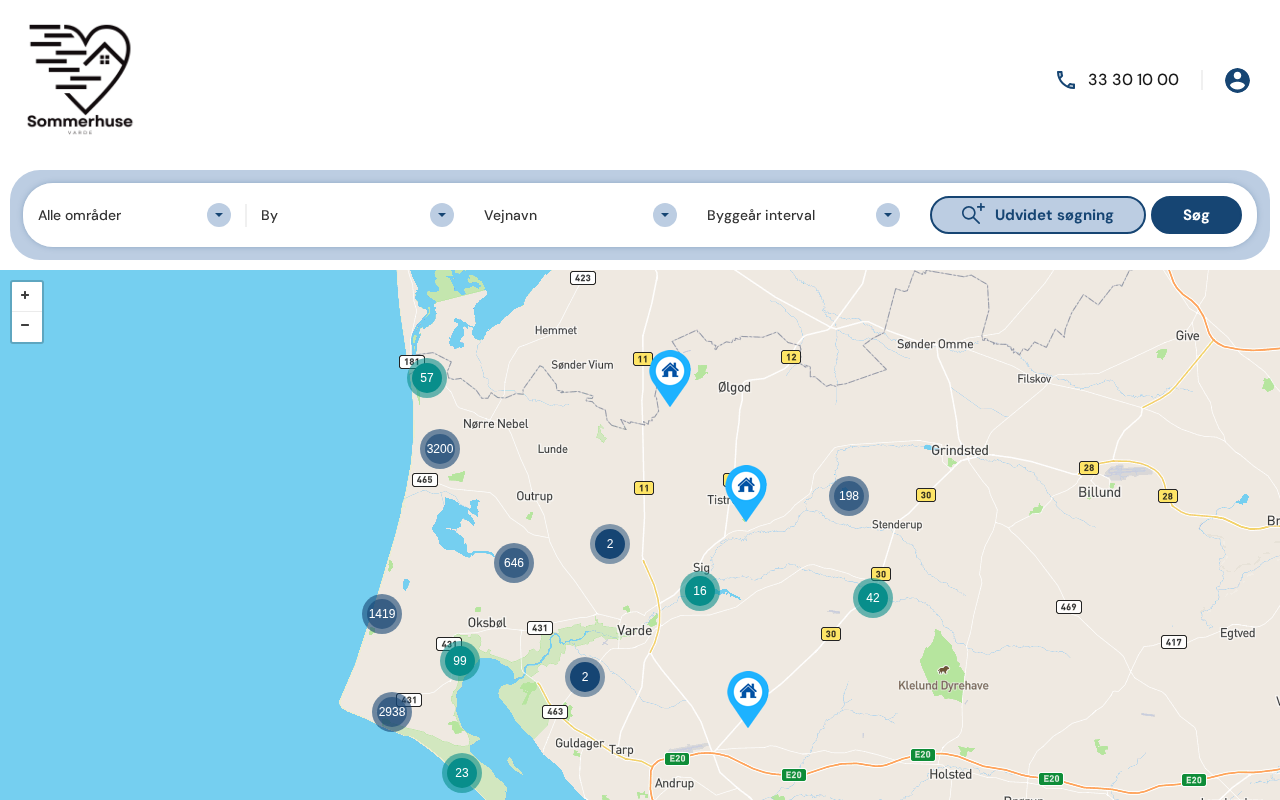The height and width of the screenshot is (800, 1280).
Task: Expand the Alle områder dropdown
Action: click(x=134, y=215)
